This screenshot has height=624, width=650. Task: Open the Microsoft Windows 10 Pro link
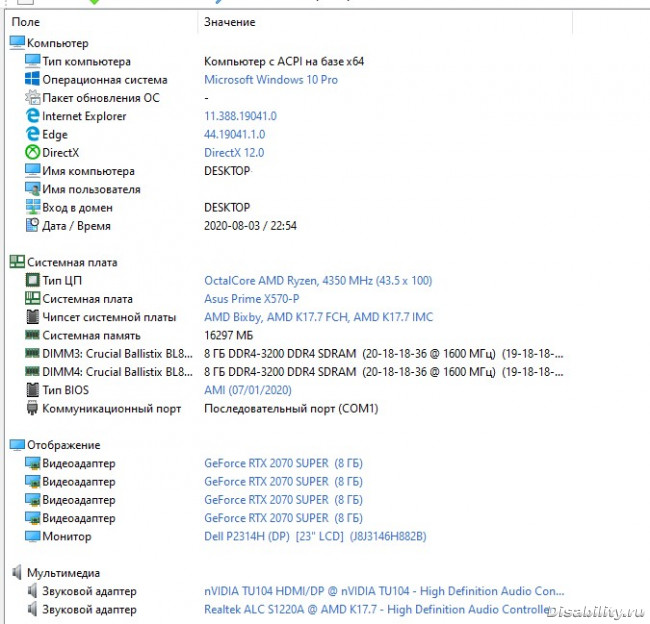(x=271, y=80)
